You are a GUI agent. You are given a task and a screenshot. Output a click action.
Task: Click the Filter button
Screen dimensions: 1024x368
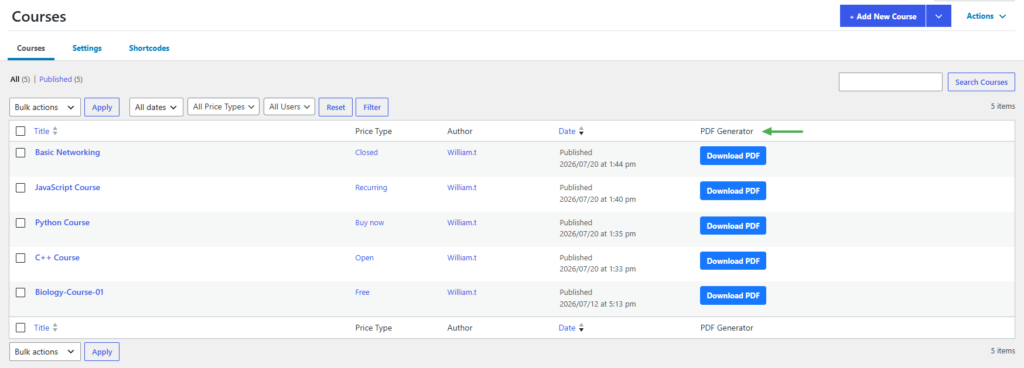(x=372, y=107)
